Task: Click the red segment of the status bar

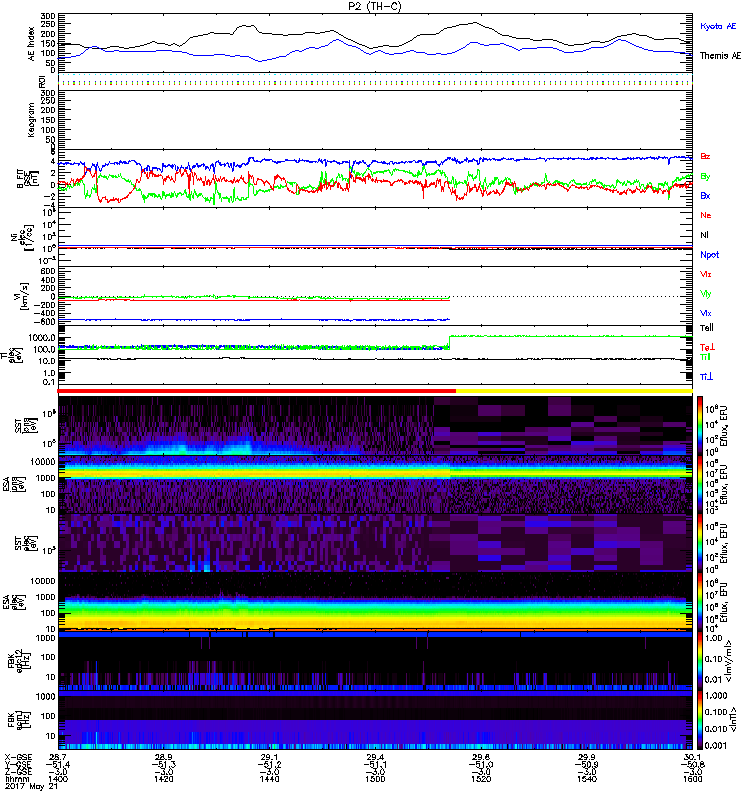Action: 257,391
